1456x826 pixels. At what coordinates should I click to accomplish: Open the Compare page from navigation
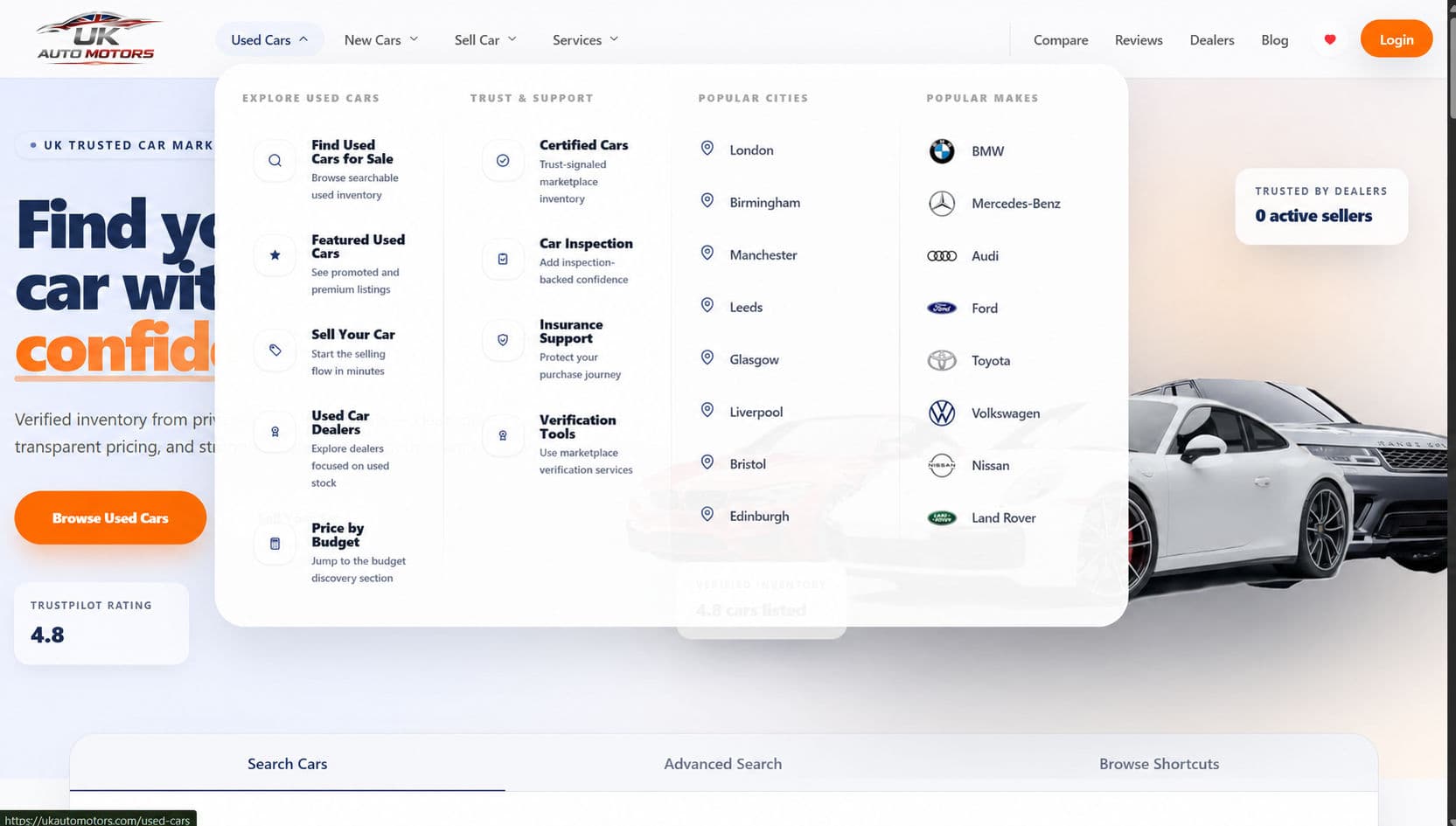[x=1061, y=40]
